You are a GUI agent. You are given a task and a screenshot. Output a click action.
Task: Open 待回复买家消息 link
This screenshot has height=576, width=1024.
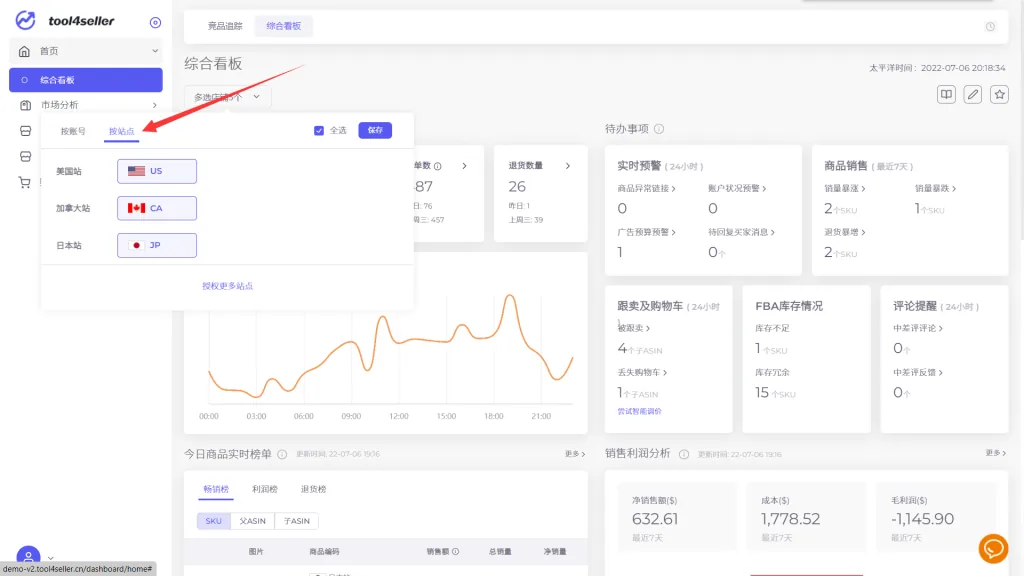[x=742, y=232]
